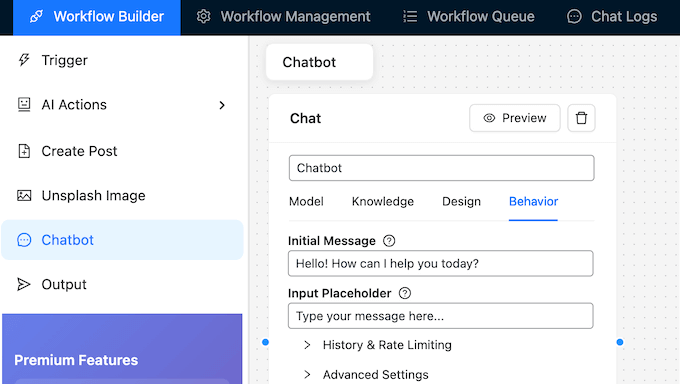The image size is (680, 384).
Task: Delete the Chat node with trash icon
Action: pyautogui.click(x=581, y=118)
